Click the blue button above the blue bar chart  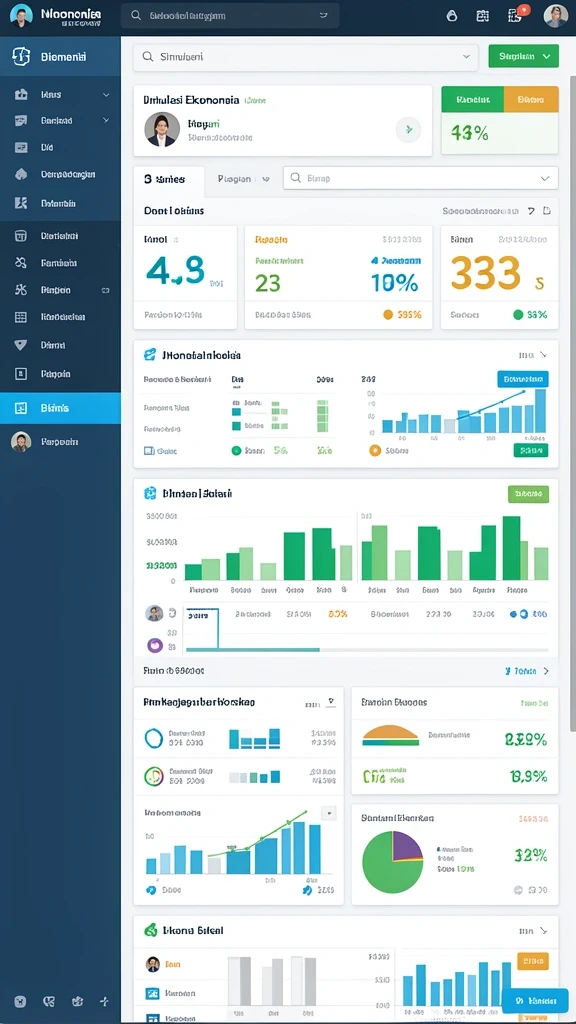click(x=522, y=379)
